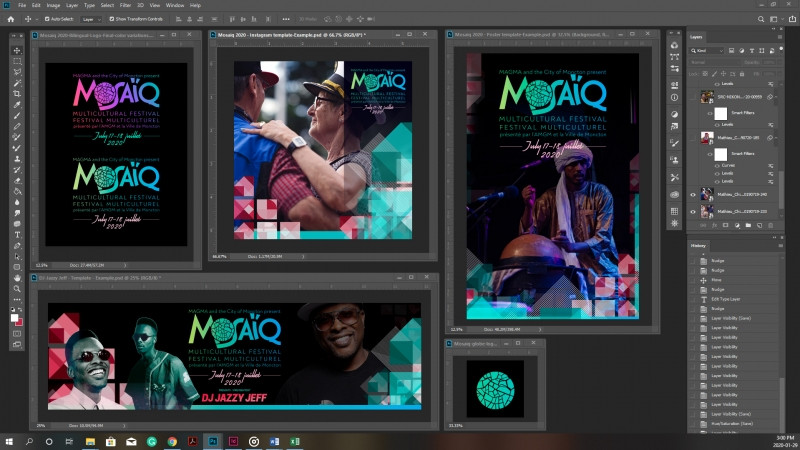The width and height of the screenshot is (800, 450).
Task: Switch to the Layers panel tab
Action: tap(696, 37)
